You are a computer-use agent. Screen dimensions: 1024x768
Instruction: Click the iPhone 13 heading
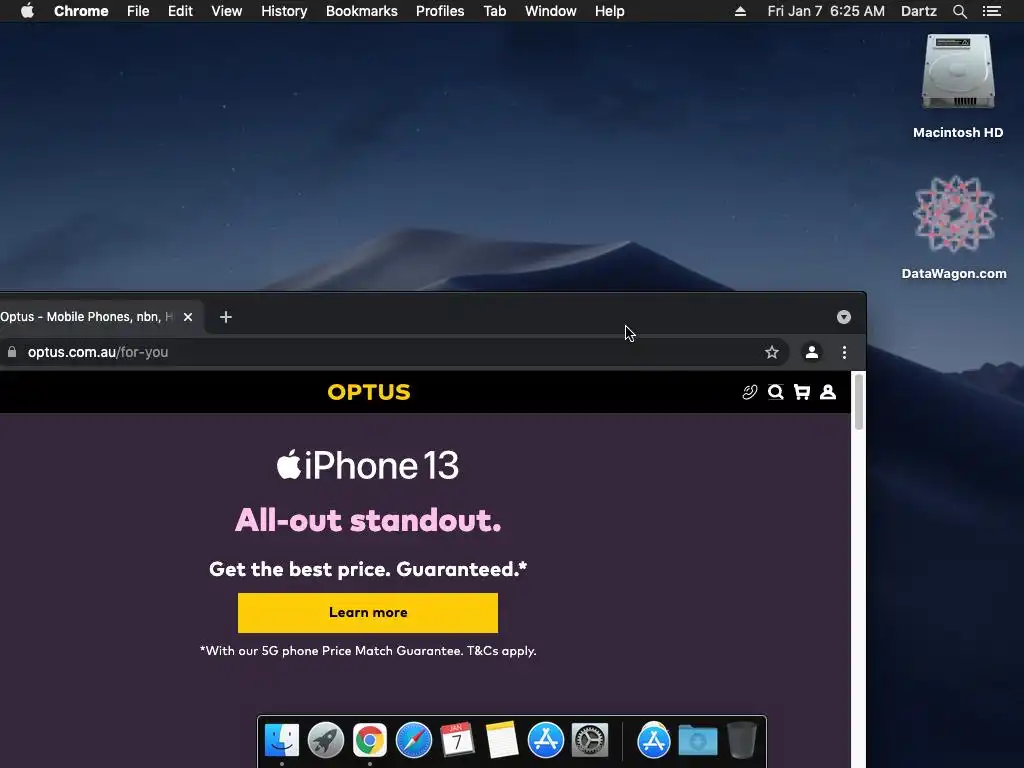coord(368,465)
